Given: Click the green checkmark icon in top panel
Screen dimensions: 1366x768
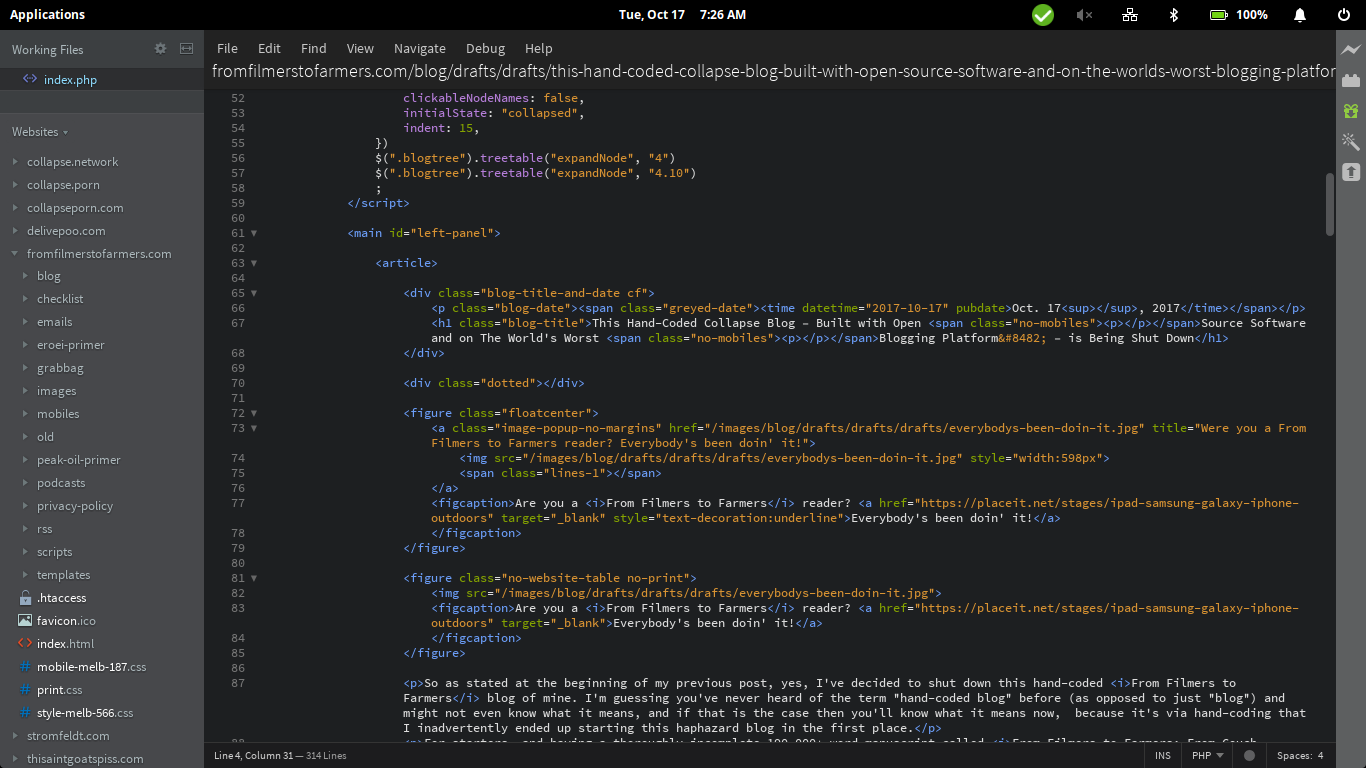Looking at the screenshot, I should pos(1043,15).
